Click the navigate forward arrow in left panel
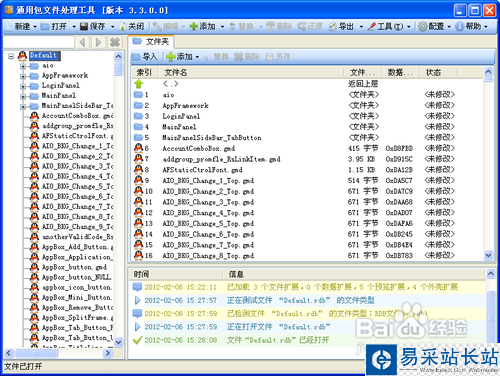 (98, 42)
